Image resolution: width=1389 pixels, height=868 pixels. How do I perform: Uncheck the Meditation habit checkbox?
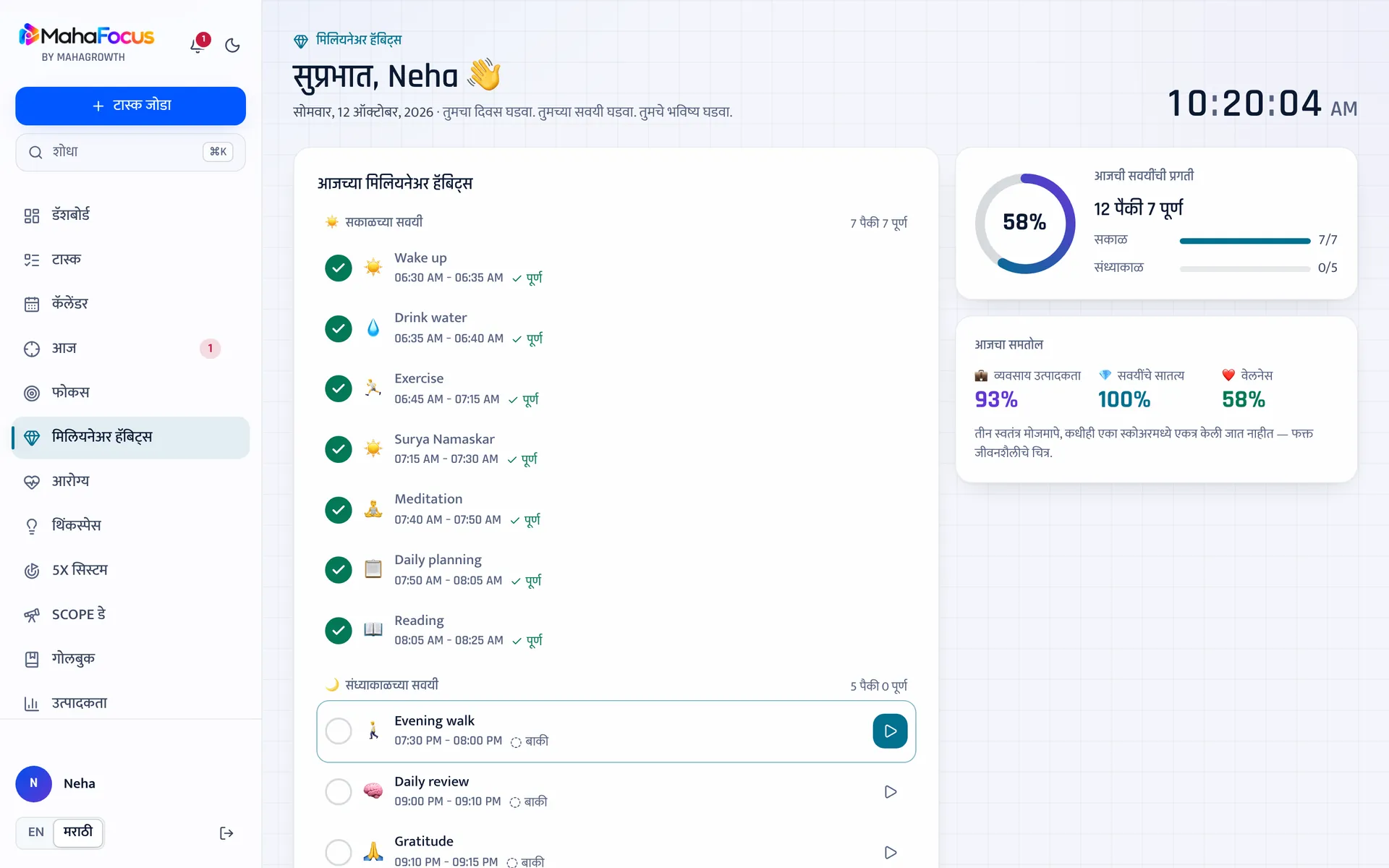[339, 509]
